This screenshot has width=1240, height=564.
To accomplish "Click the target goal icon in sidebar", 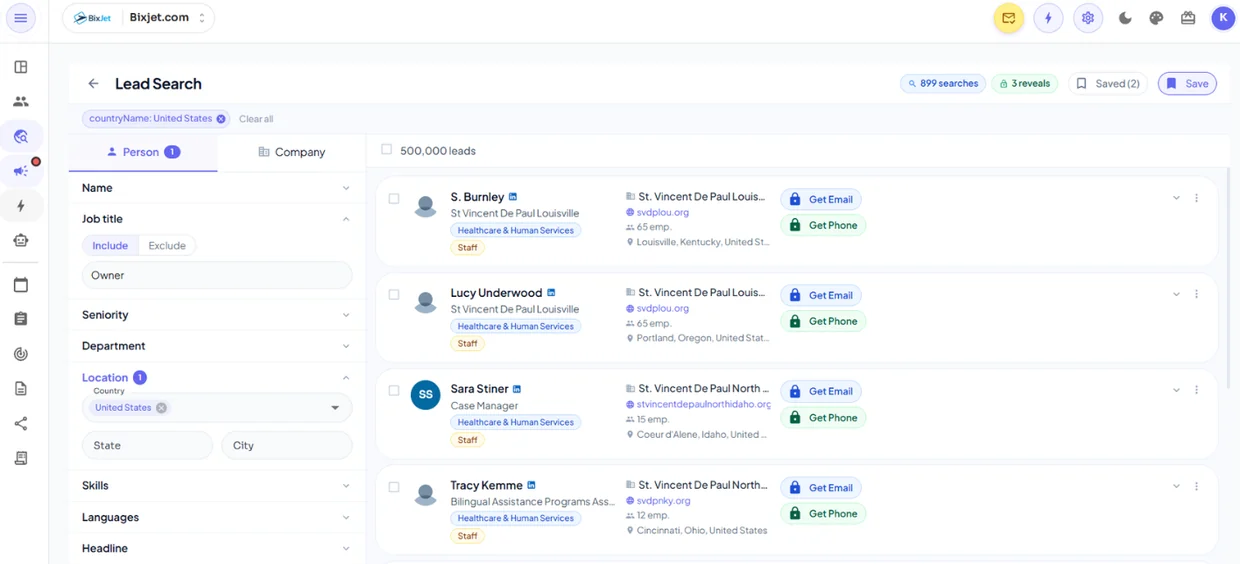I will pyautogui.click(x=21, y=354).
